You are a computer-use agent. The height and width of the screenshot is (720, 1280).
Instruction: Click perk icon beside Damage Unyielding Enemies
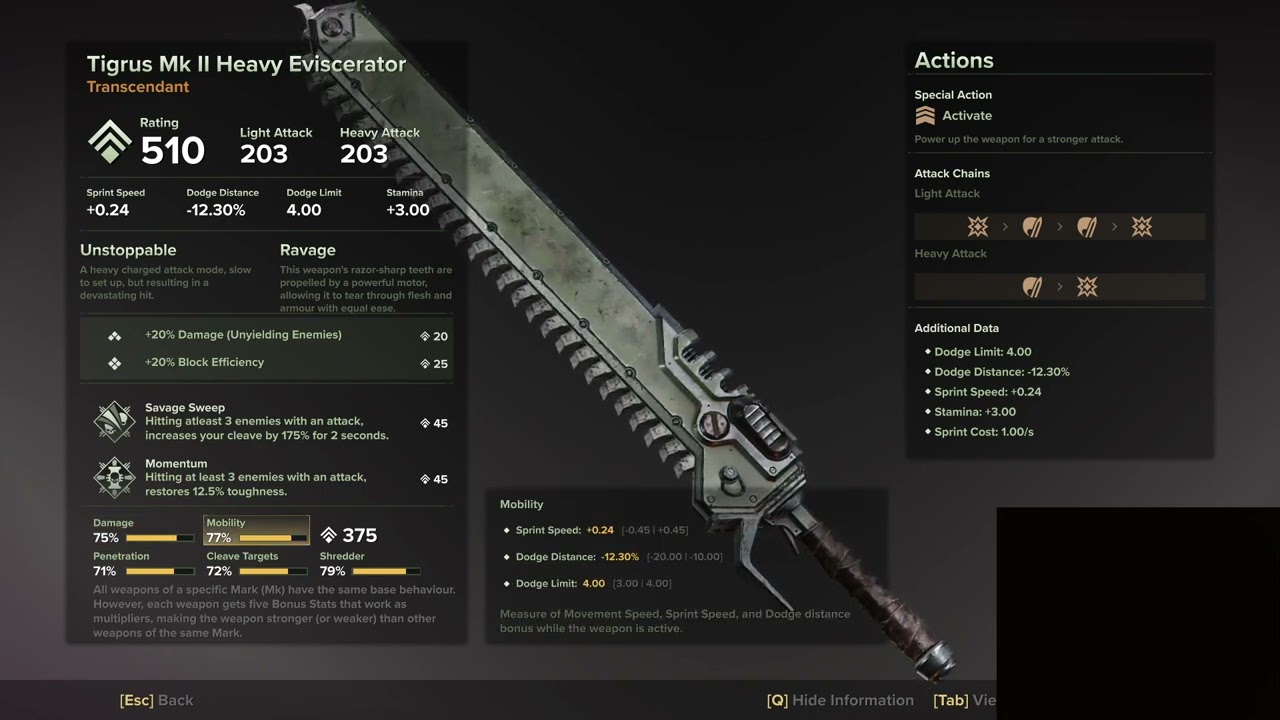pos(115,336)
